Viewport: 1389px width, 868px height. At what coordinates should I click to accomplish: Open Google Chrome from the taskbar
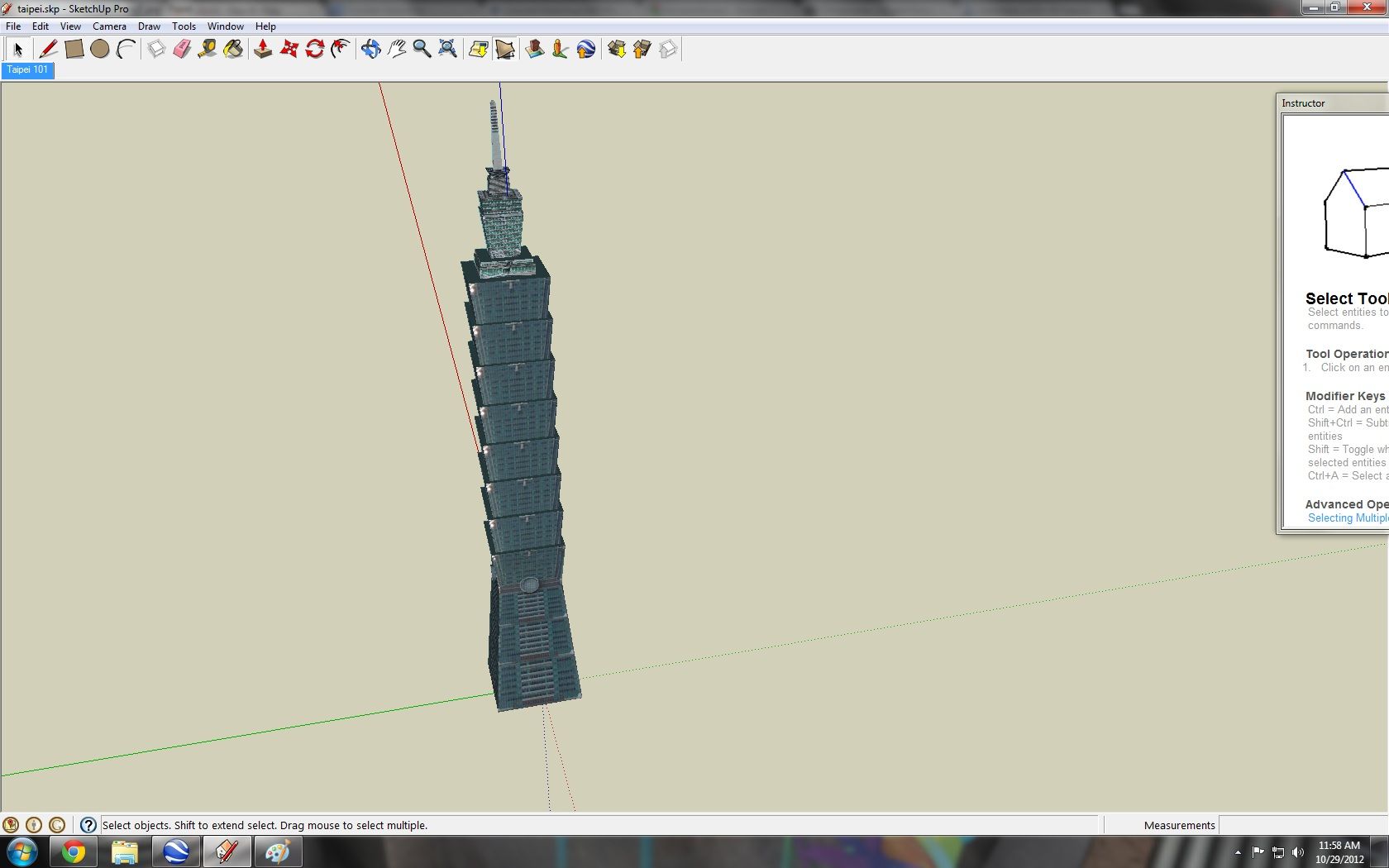coord(74,851)
